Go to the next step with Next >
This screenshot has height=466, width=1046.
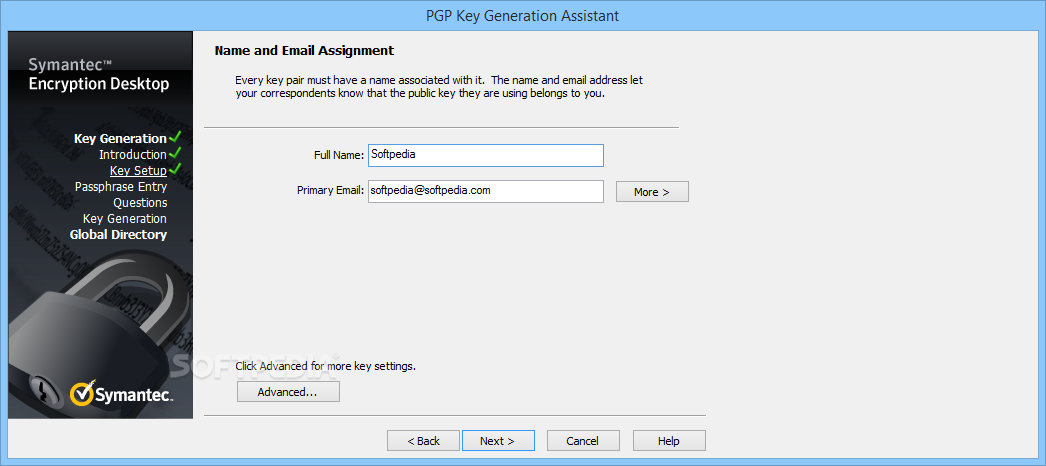pyautogui.click(x=498, y=441)
